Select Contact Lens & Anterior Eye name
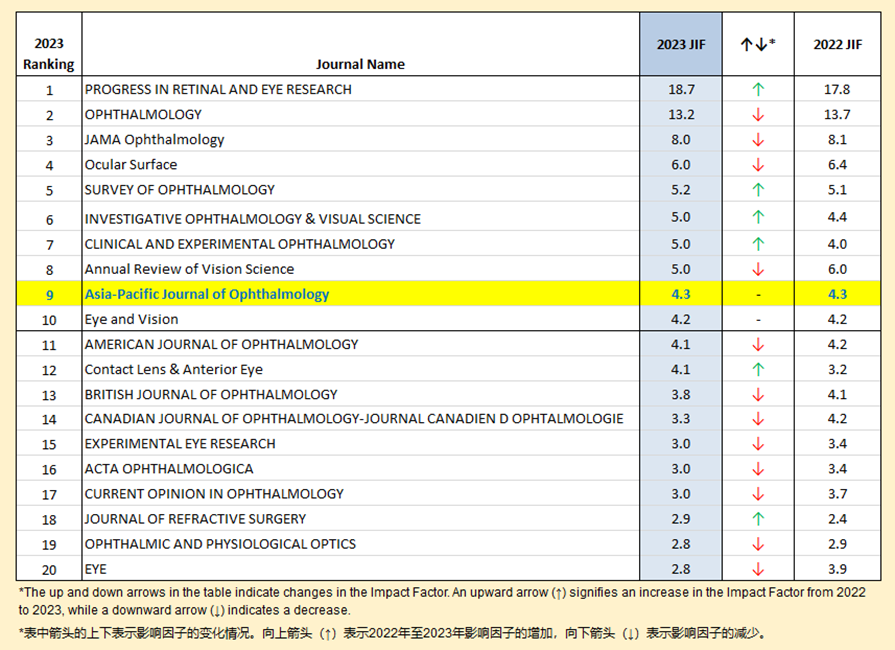 point(174,370)
